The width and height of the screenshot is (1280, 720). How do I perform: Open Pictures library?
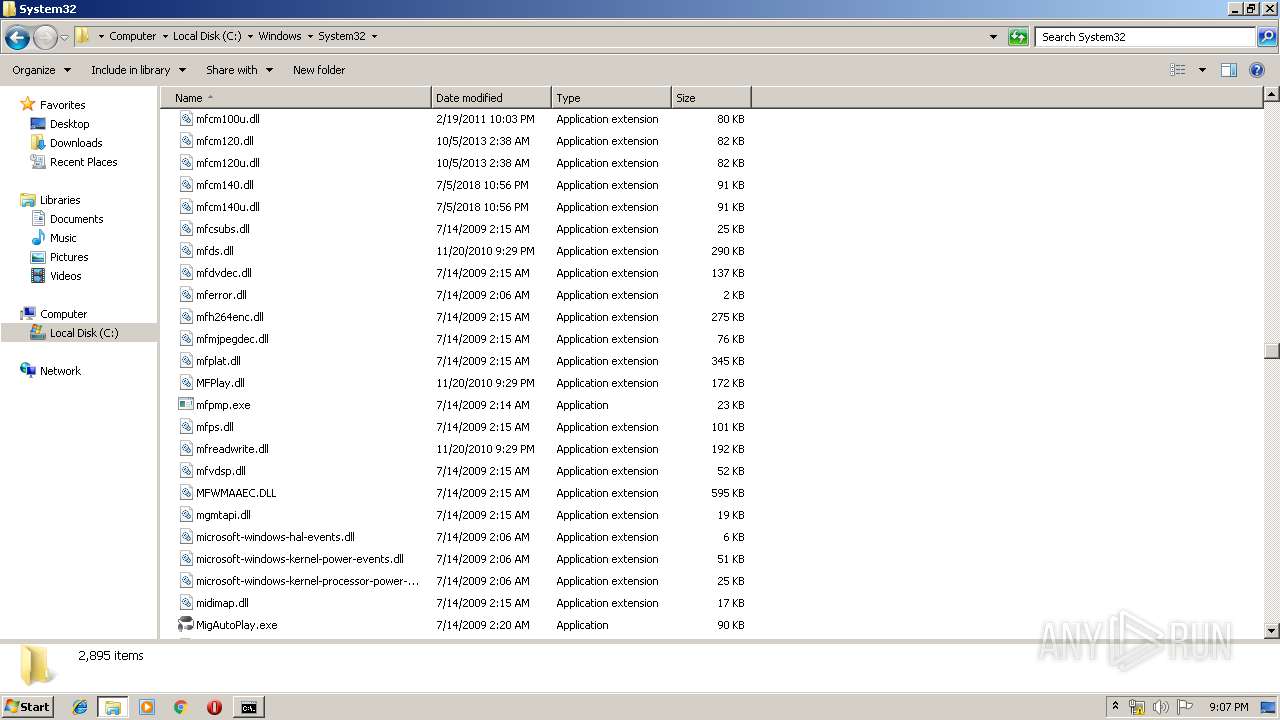point(69,257)
